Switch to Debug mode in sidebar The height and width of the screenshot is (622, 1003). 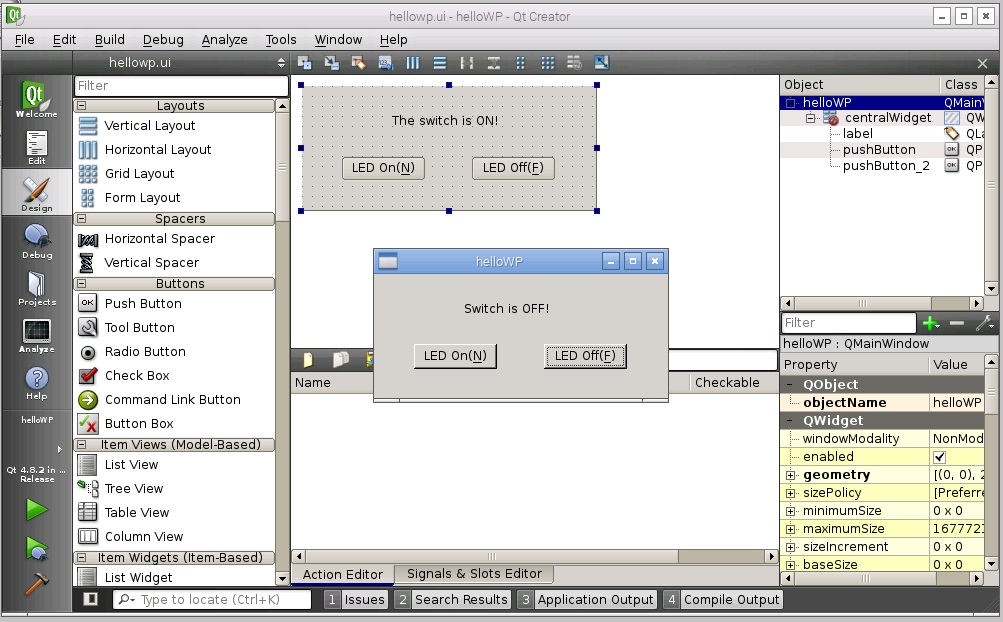click(37, 241)
